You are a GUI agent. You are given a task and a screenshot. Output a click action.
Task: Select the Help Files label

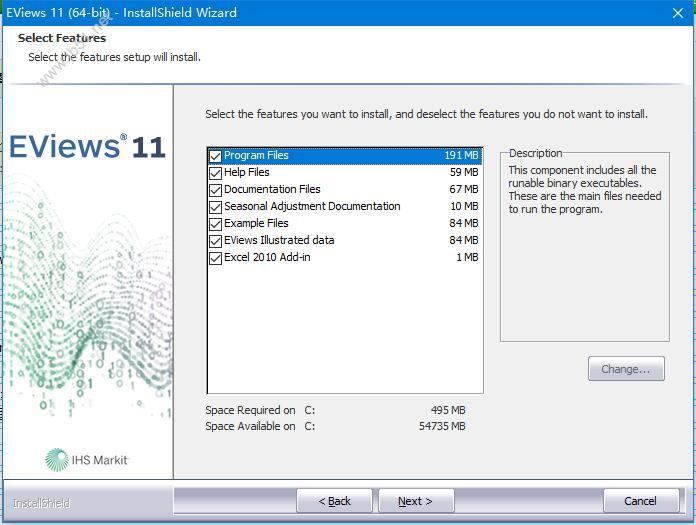(247, 172)
